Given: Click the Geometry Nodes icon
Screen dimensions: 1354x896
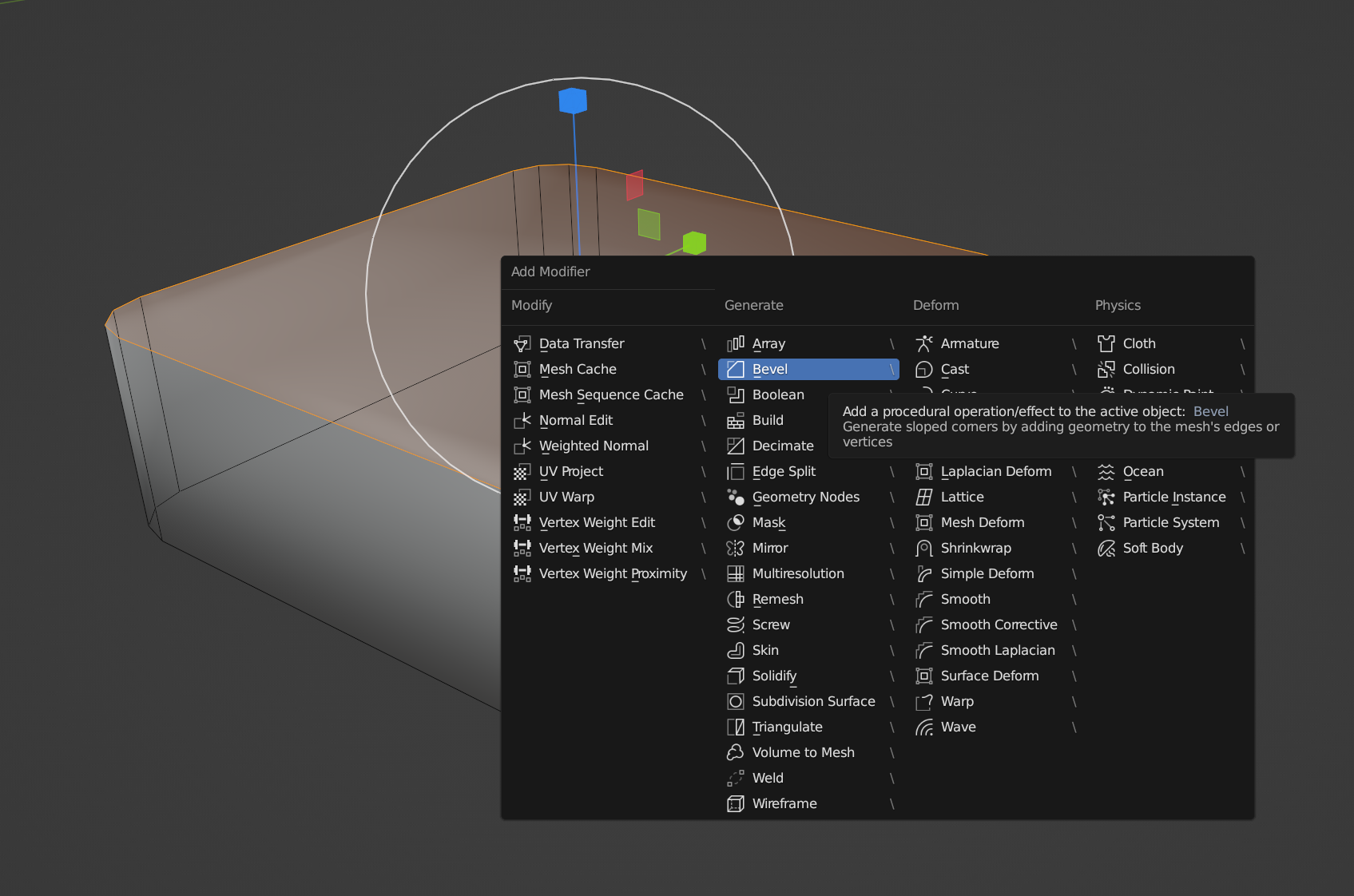Looking at the screenshot, I should click(x=736, y=498).
